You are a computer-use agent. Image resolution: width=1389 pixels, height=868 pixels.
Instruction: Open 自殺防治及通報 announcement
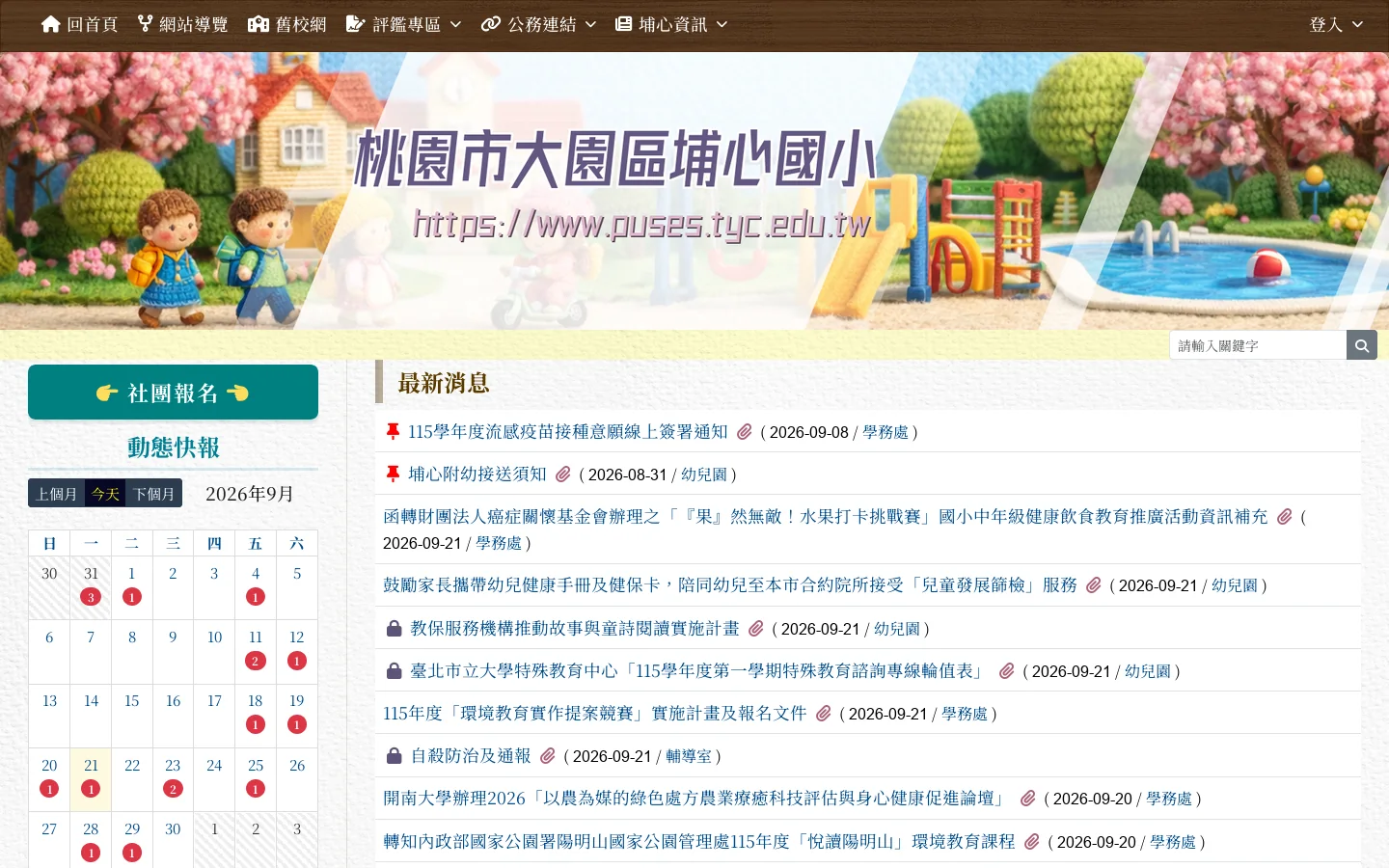pyautogui.click(x=471, y=756)
